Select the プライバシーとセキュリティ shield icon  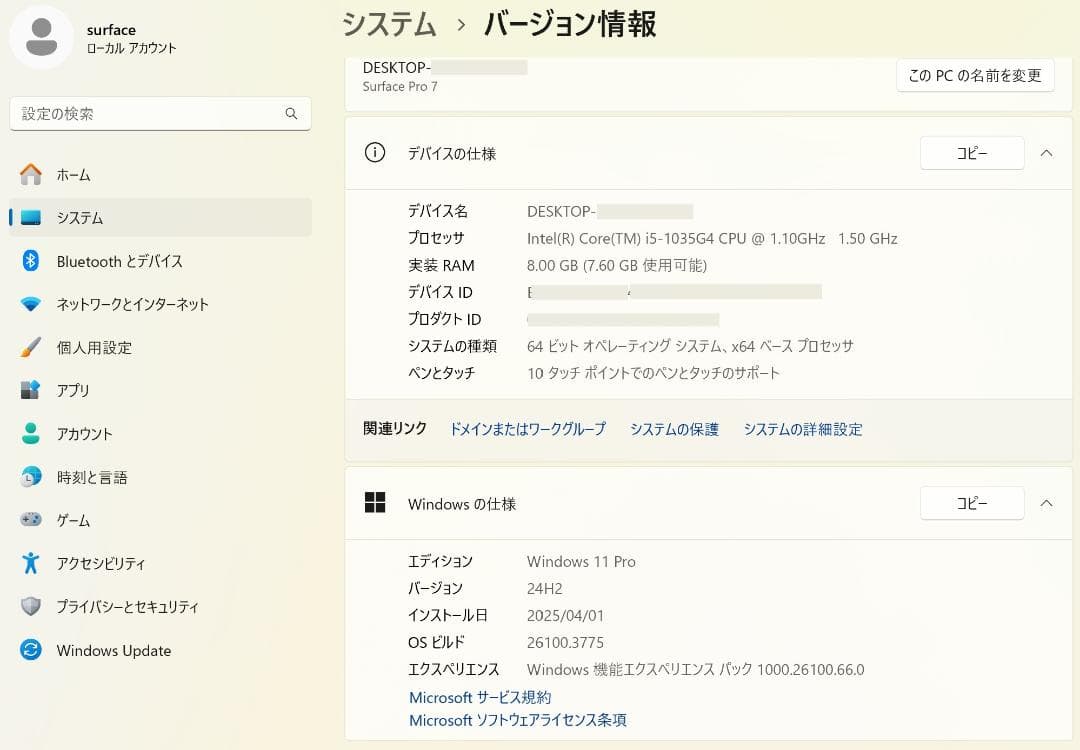click(x=30, y=606)
